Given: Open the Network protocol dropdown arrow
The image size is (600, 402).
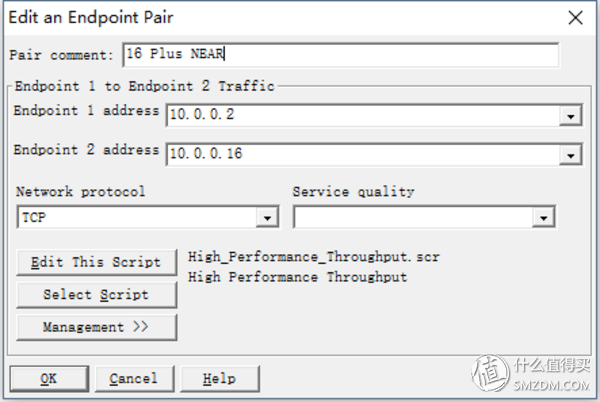Looking at the screenshot, I should pos(267,218).
